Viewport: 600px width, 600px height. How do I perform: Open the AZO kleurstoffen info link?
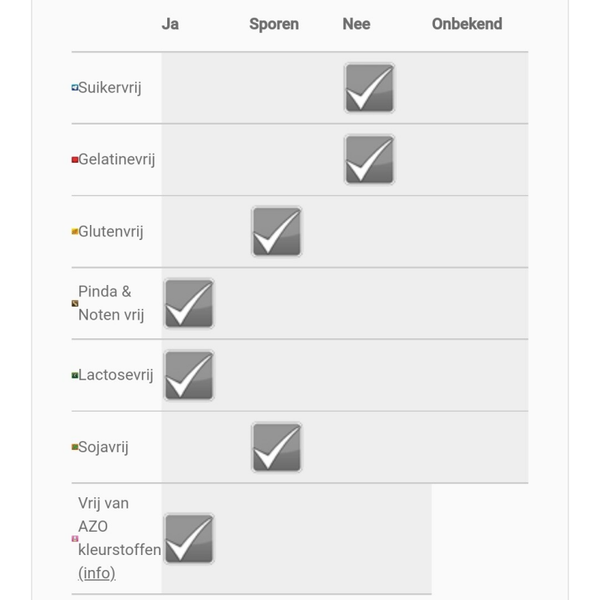tap(97, 573)
